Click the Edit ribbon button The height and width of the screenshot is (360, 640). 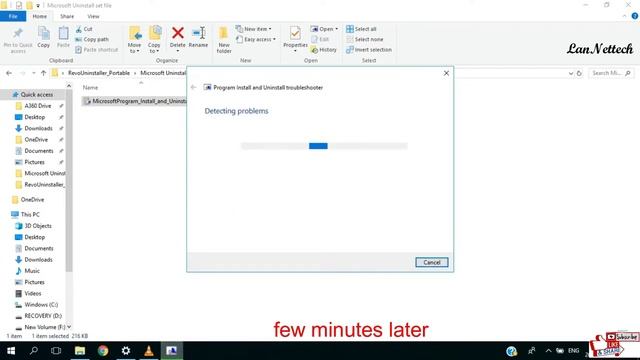[x=320, y=40]
